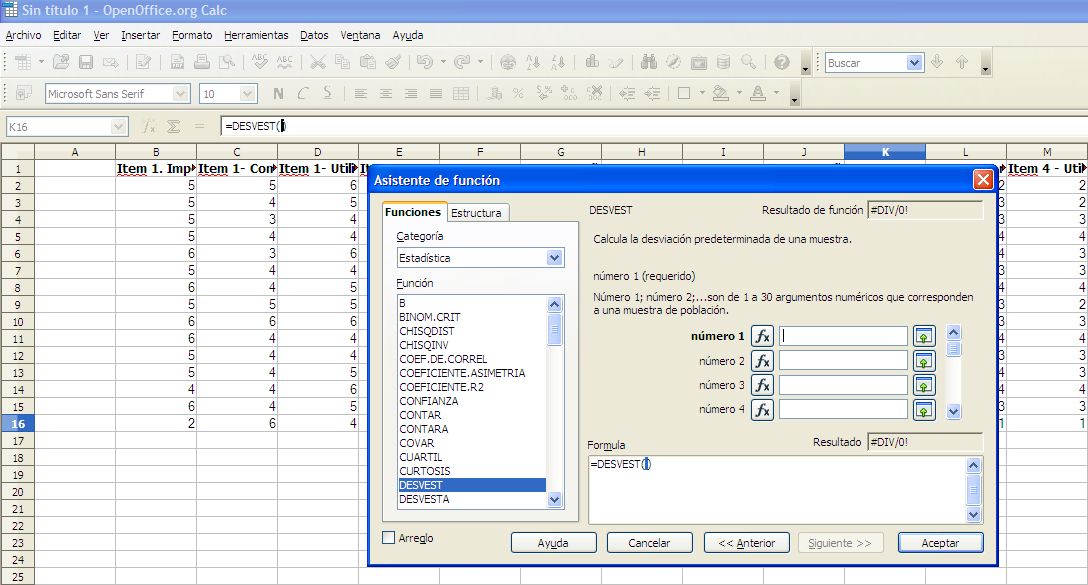This screenshot has width=1088, height=585.
Task: Open the Insertar menu
Action: (141, 35)
